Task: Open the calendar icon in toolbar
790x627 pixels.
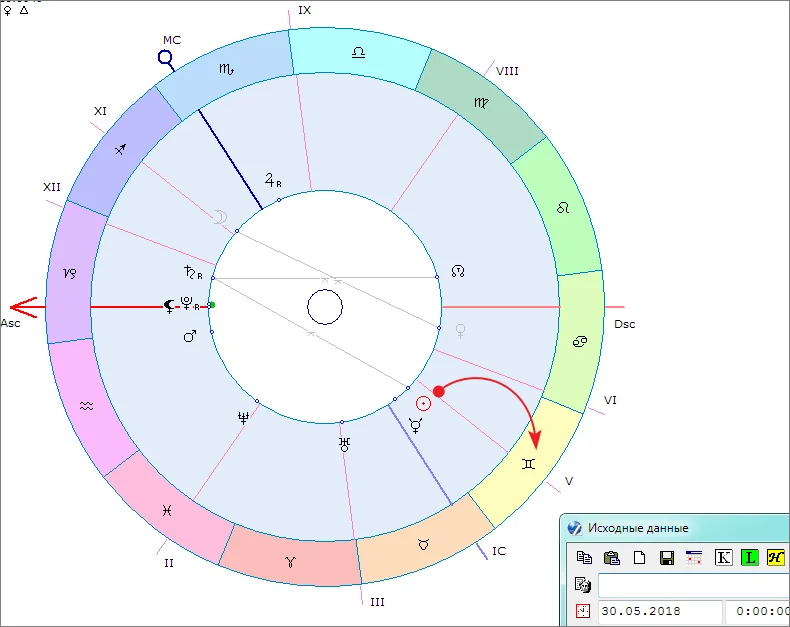Action: (694, 558)
